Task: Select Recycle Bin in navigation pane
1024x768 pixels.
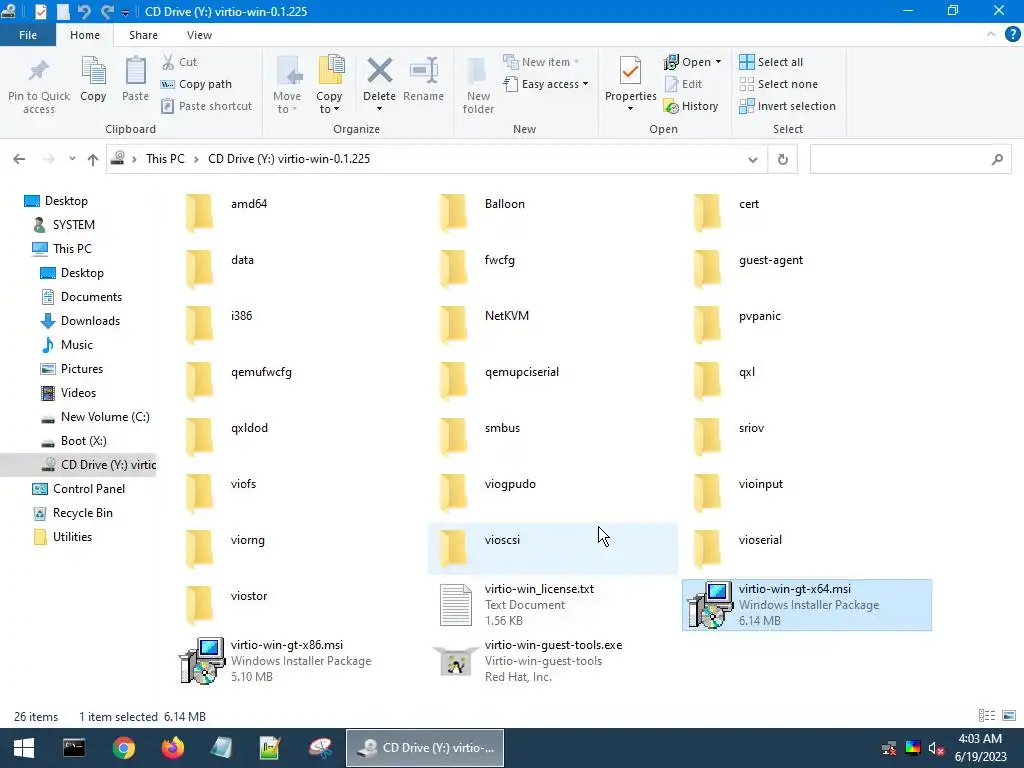Action: pos(82,513)
